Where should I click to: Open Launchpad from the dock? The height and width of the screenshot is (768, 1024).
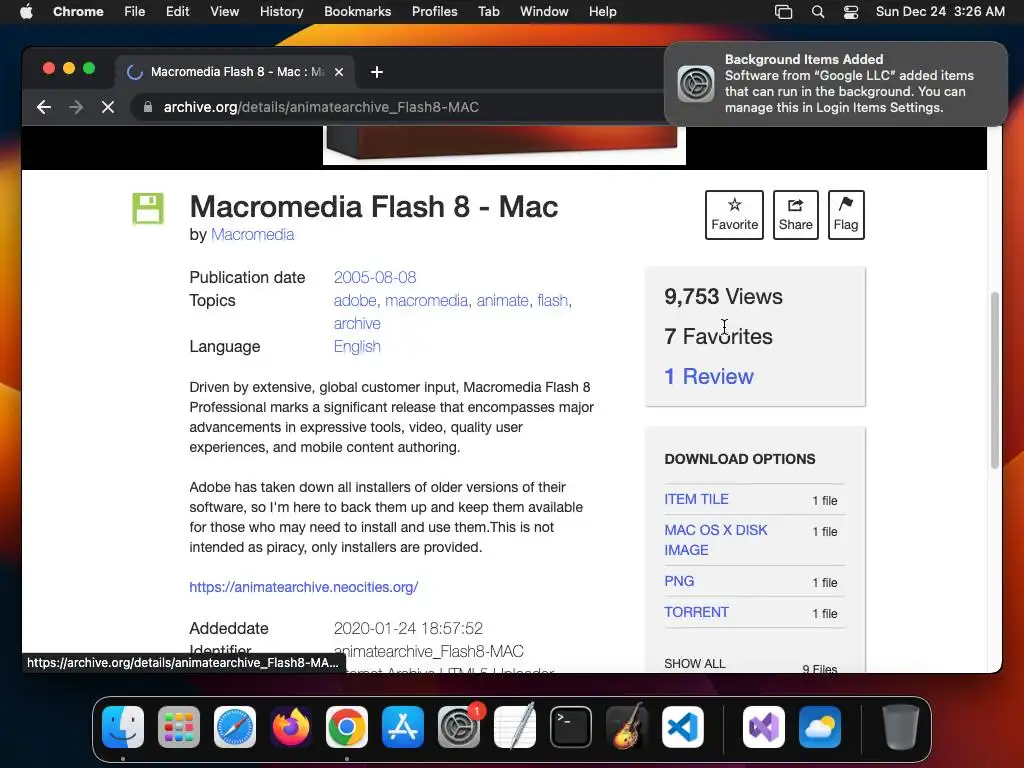(179, 727)
